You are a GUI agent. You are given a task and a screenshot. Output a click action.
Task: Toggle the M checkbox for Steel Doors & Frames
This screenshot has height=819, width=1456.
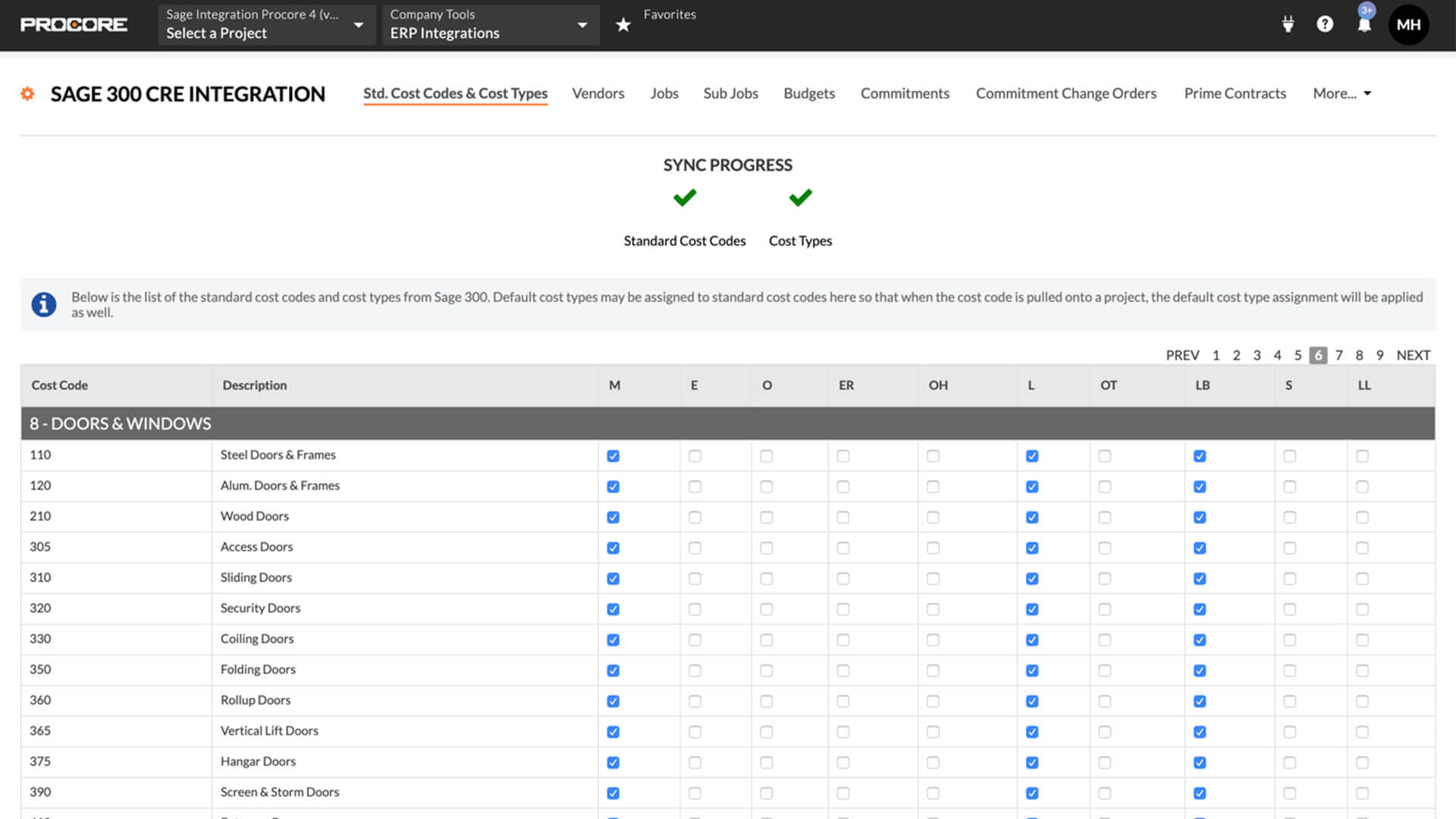(x=613, y=456)
